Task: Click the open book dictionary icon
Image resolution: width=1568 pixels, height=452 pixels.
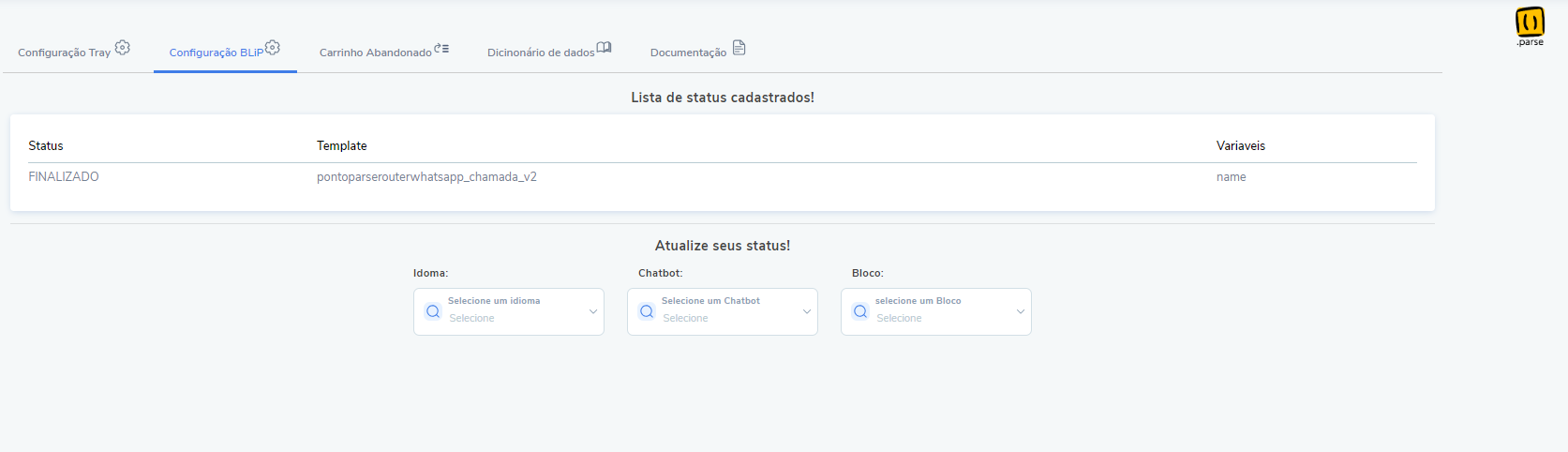Action: click(604, 47)
